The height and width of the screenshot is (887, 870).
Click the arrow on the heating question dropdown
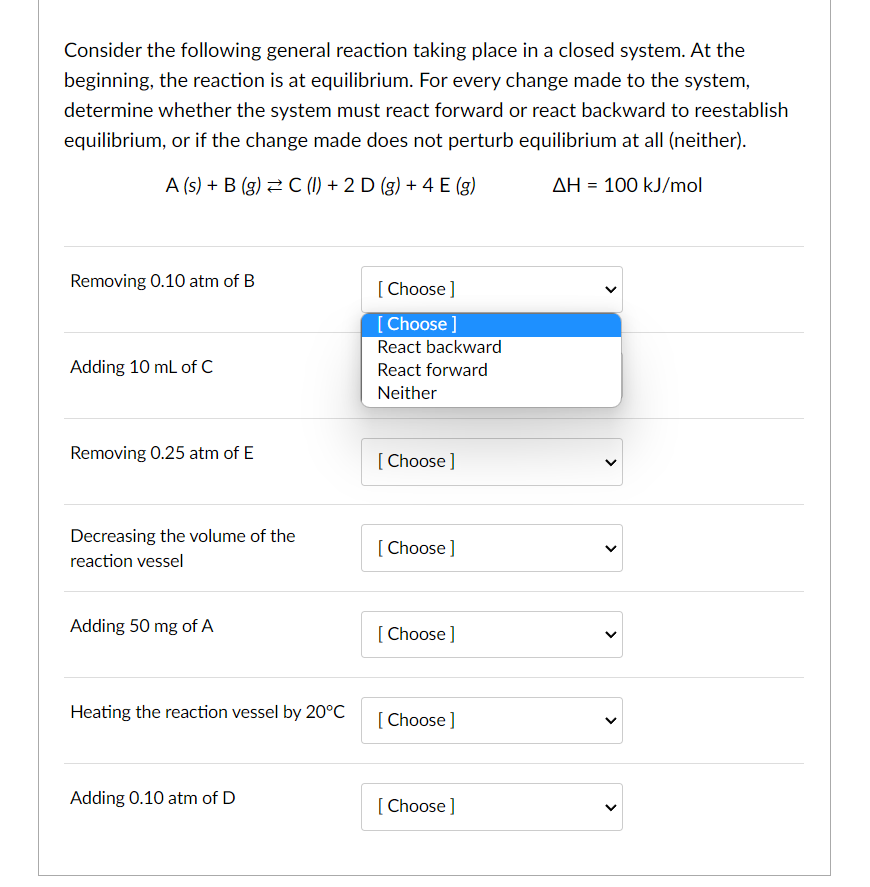tap(609, 720)
